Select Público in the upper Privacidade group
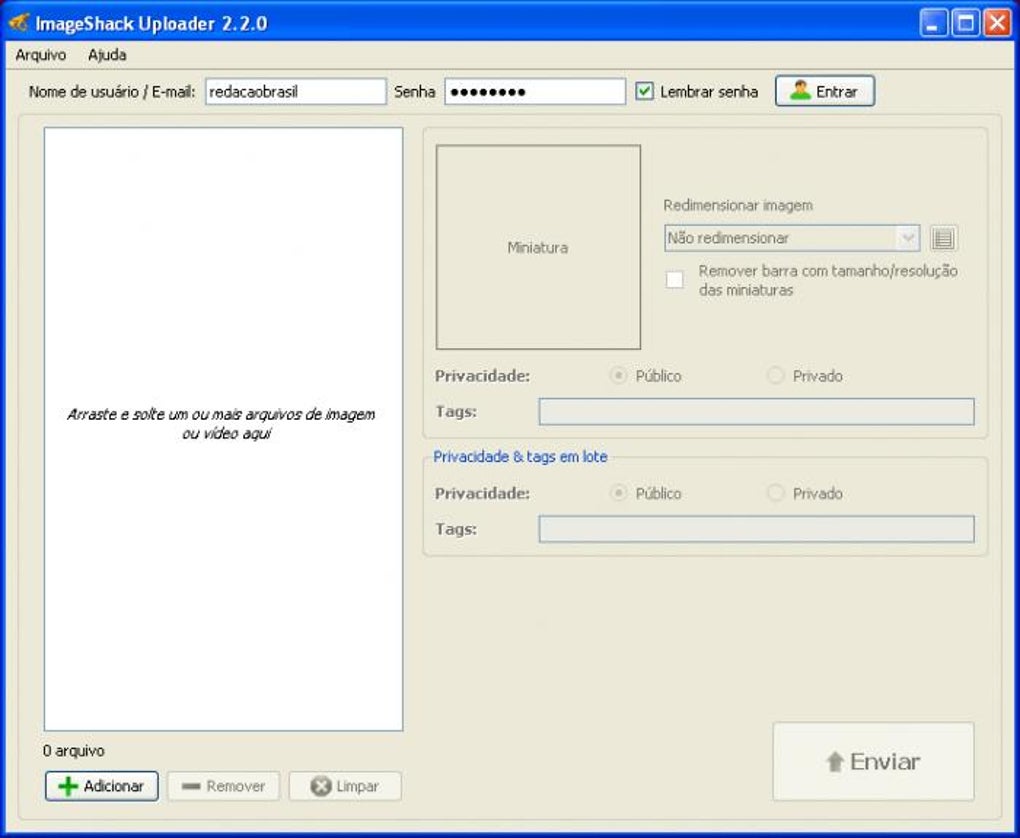 [618, 376]
